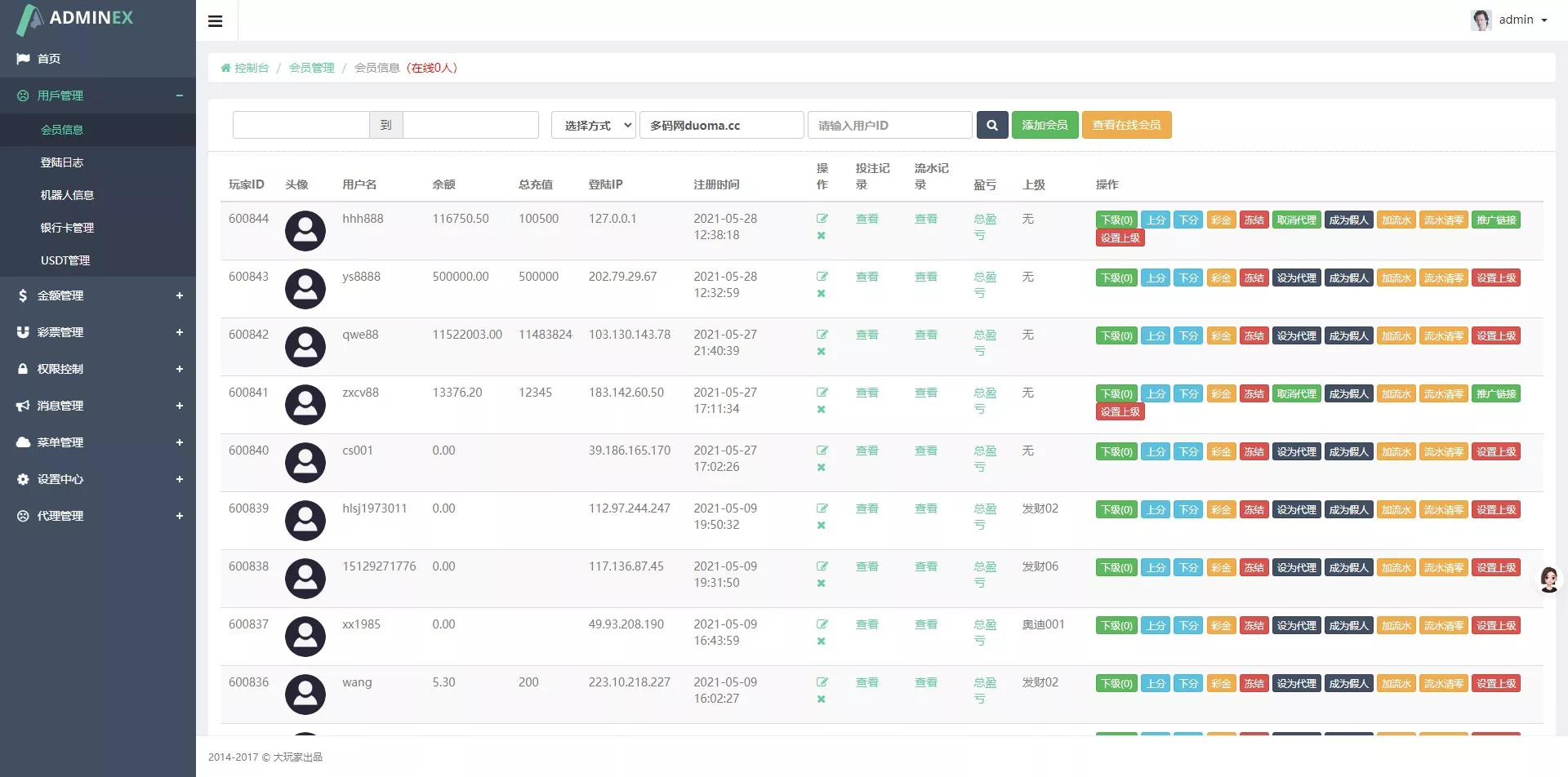
Task: Open 登陆日志 in the sidebar
Action: click(62, 162)
